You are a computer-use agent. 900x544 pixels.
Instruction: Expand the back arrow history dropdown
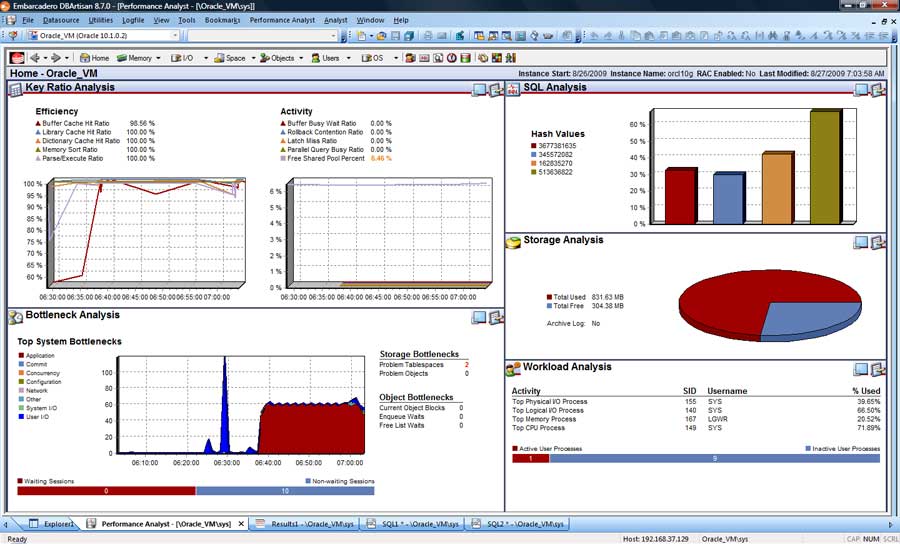point(45,58)
